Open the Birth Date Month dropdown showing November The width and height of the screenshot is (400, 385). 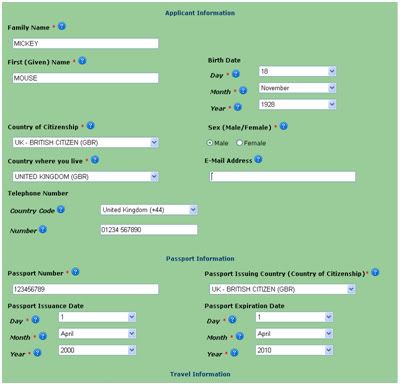(x=297, y=88)
